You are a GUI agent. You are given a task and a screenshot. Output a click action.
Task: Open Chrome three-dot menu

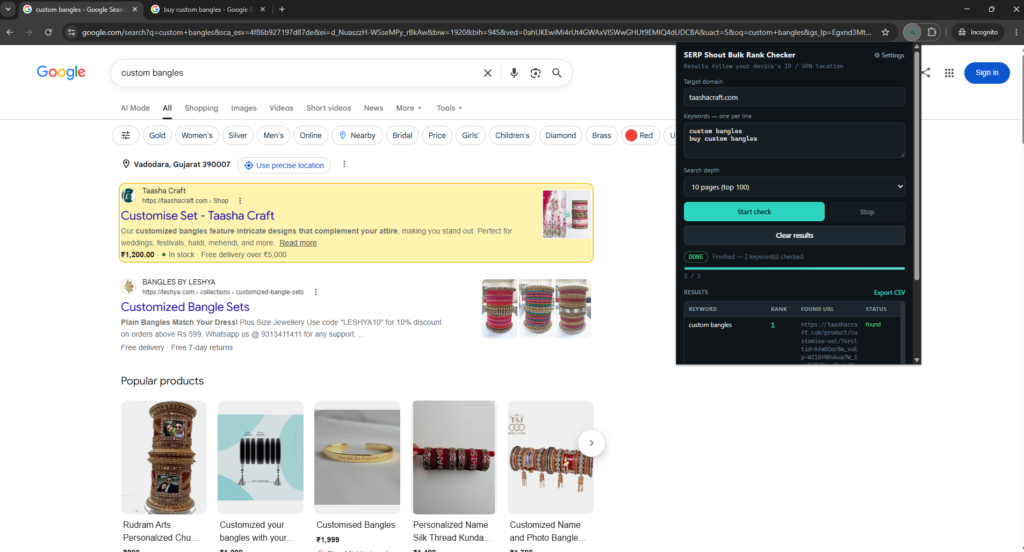point(1016,32)
